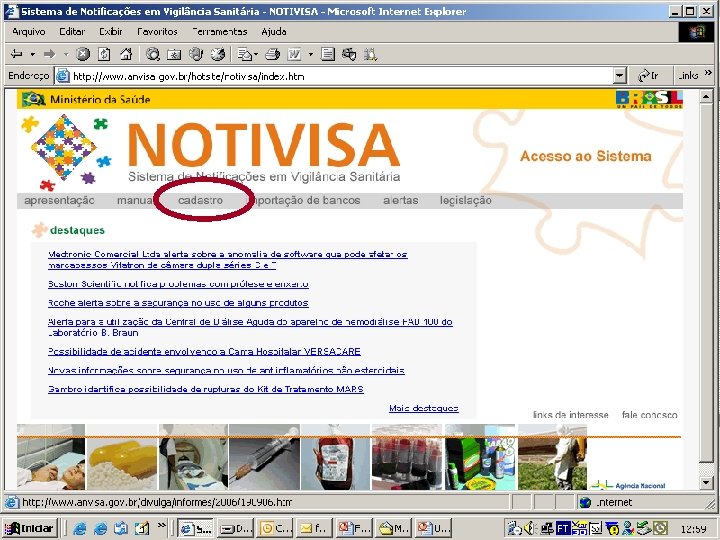Go to the Home page icon
Viewport: 720px width, 540px height.
tap(126, 54)
